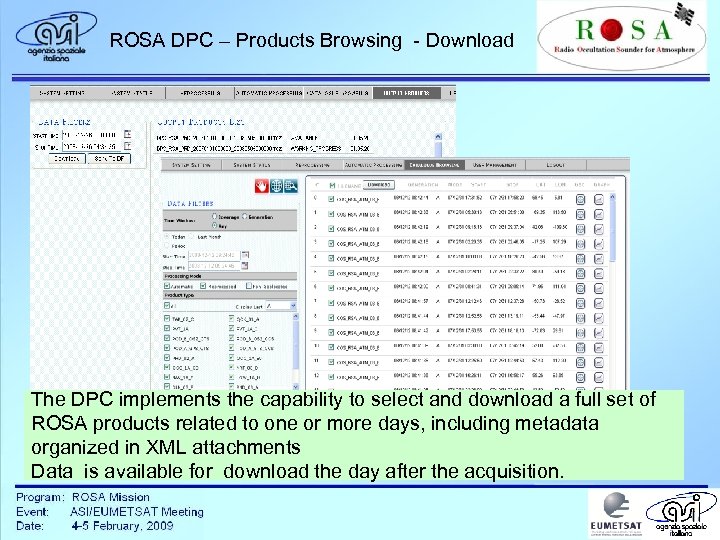Click the back window list scroll-up arrow

click(438, 136)
